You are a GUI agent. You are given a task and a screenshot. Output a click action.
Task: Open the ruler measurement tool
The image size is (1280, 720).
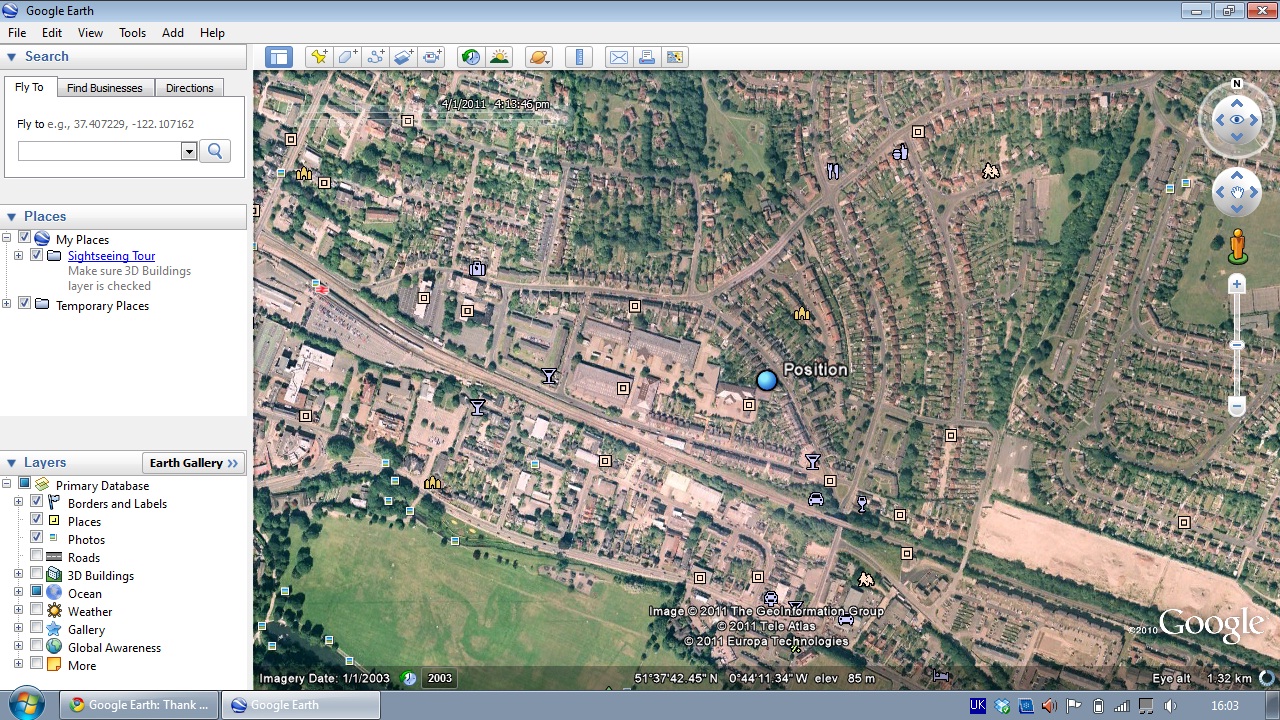[579, 57]
